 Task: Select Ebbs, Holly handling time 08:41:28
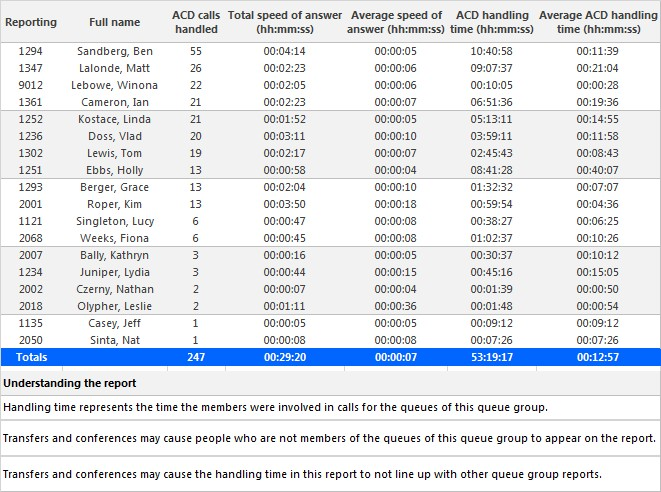click(x=492, y=170)
